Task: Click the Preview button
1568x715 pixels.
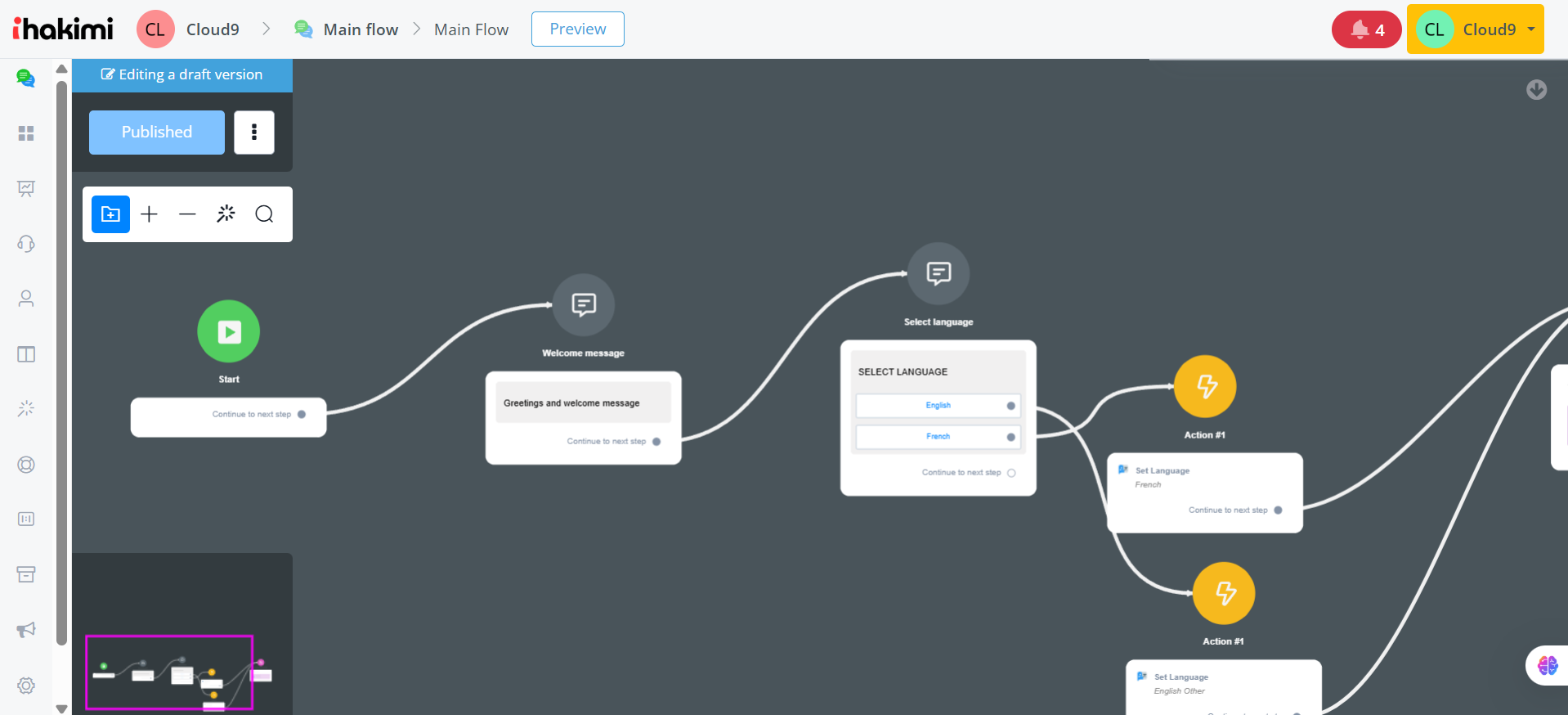Action: pos(578,29)
